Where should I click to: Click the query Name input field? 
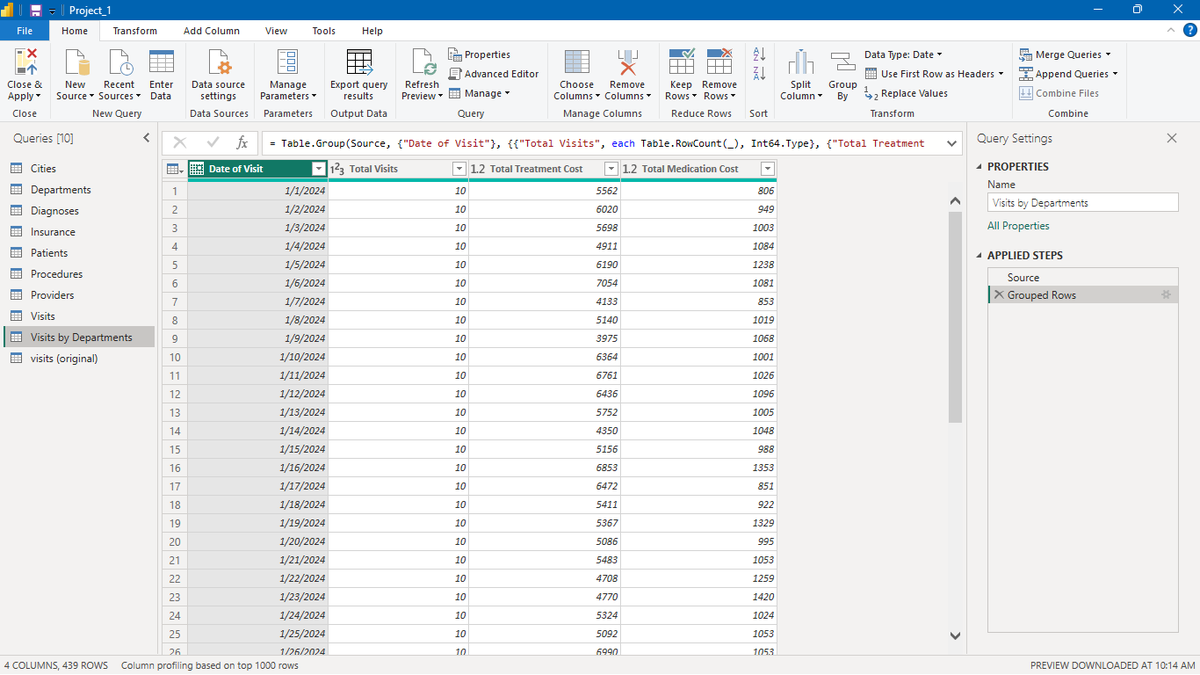(1083, 202)
